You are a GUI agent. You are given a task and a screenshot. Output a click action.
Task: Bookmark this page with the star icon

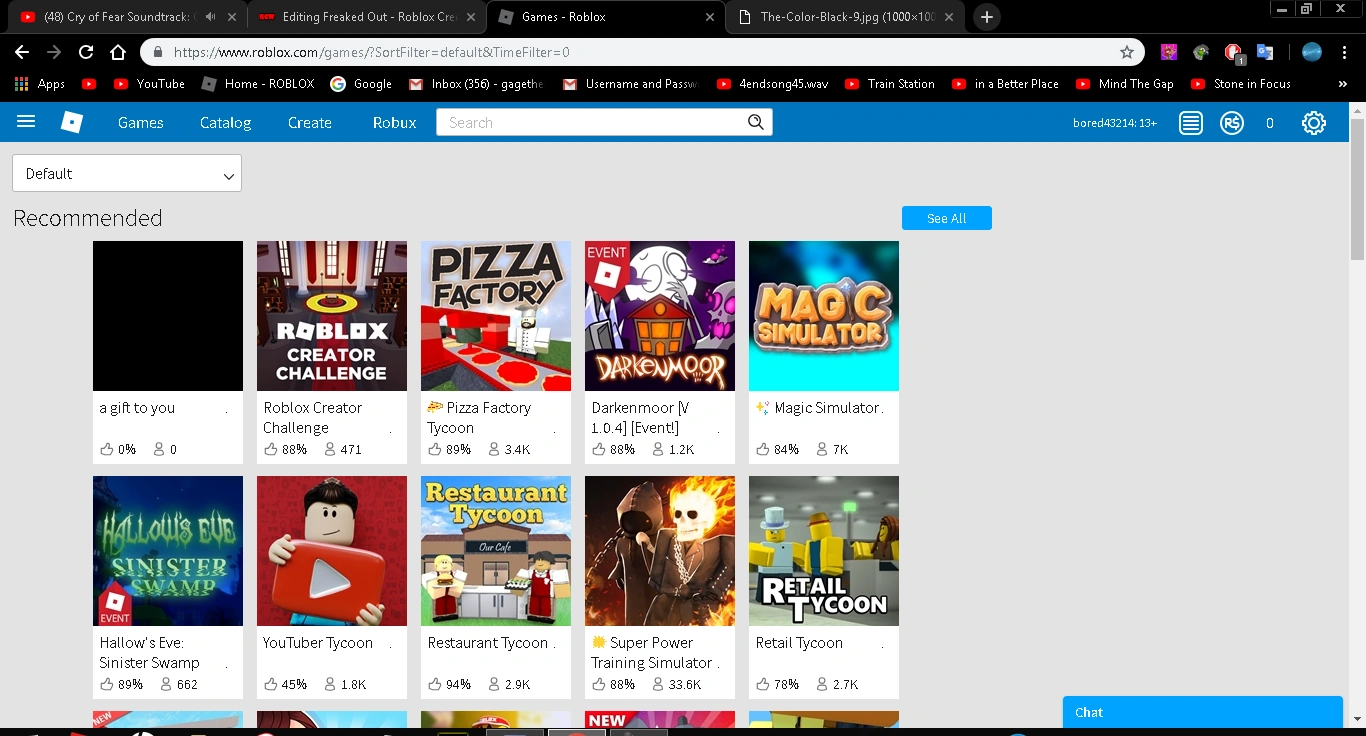tap(1127, 52)
